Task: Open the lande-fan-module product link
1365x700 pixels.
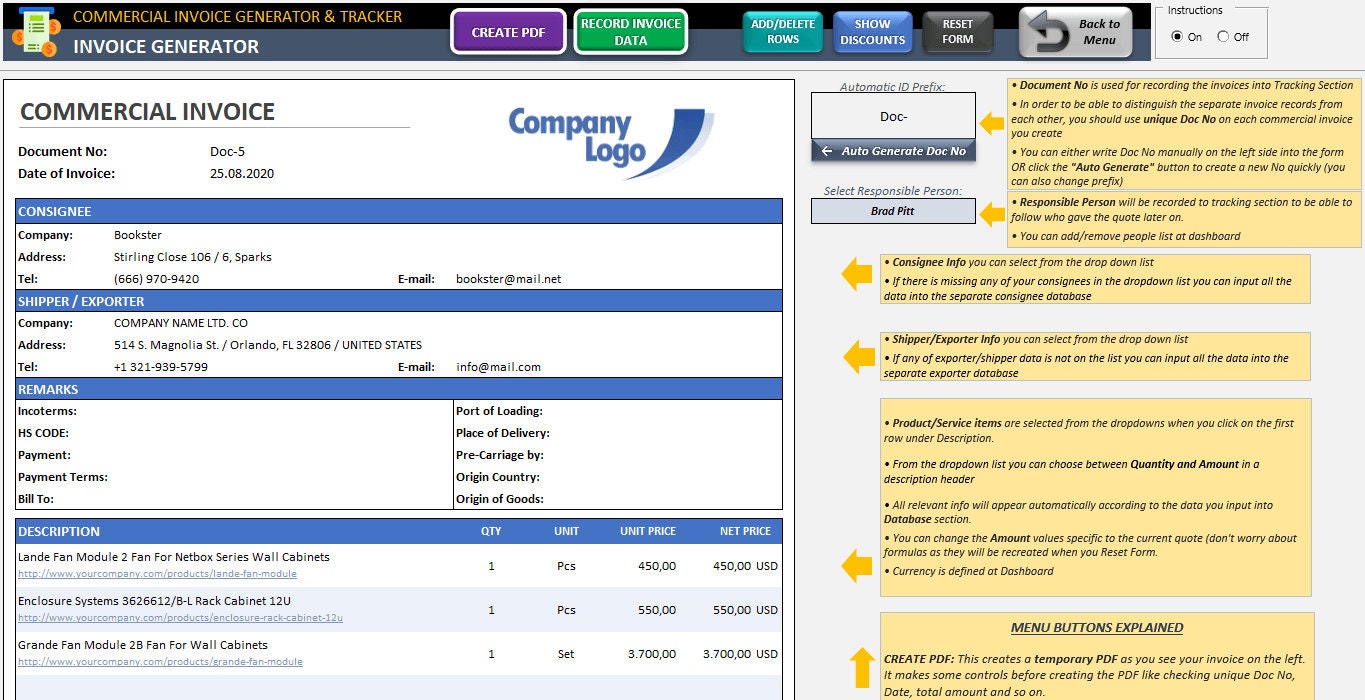Action: click(x=156, y=573)
